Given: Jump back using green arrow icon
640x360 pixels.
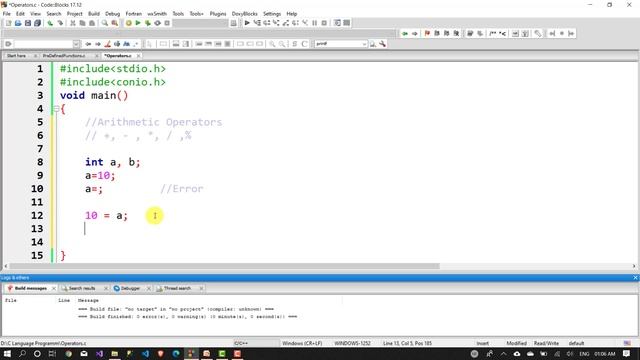Looking at the screenshot, I should pos(404,33).
